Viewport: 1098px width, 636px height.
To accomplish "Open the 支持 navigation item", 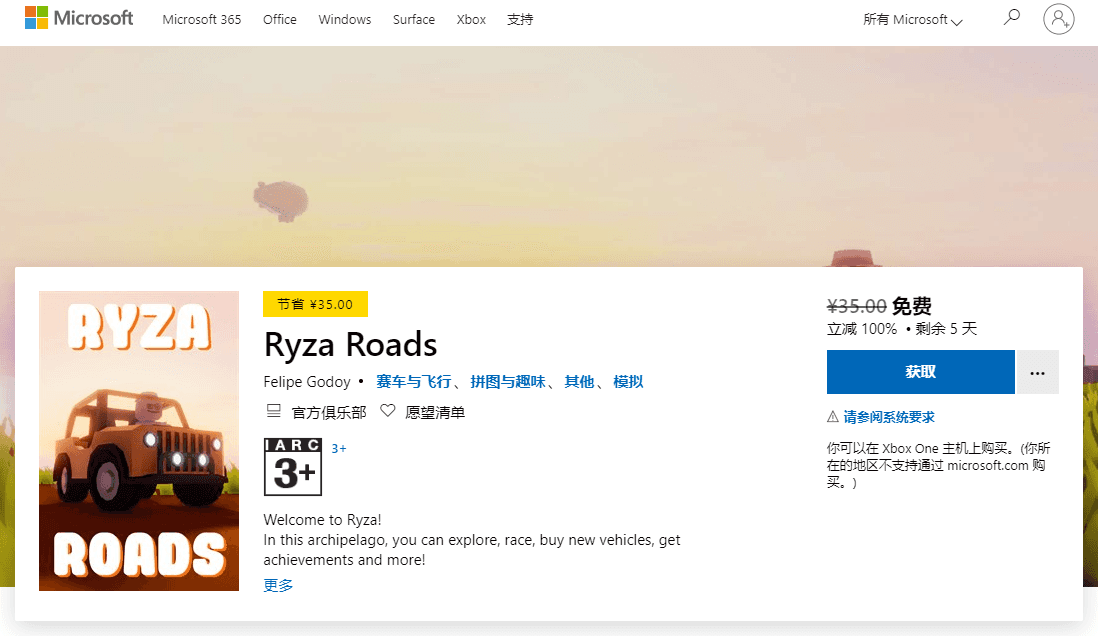I will (x=520, y=20).
